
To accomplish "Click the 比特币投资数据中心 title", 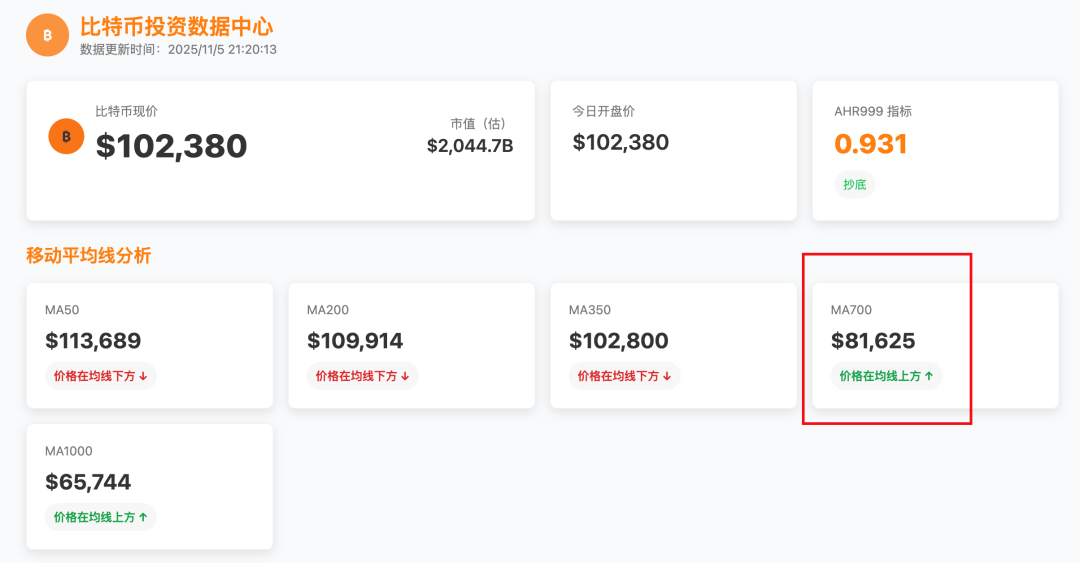I will [x=176, y=27].
